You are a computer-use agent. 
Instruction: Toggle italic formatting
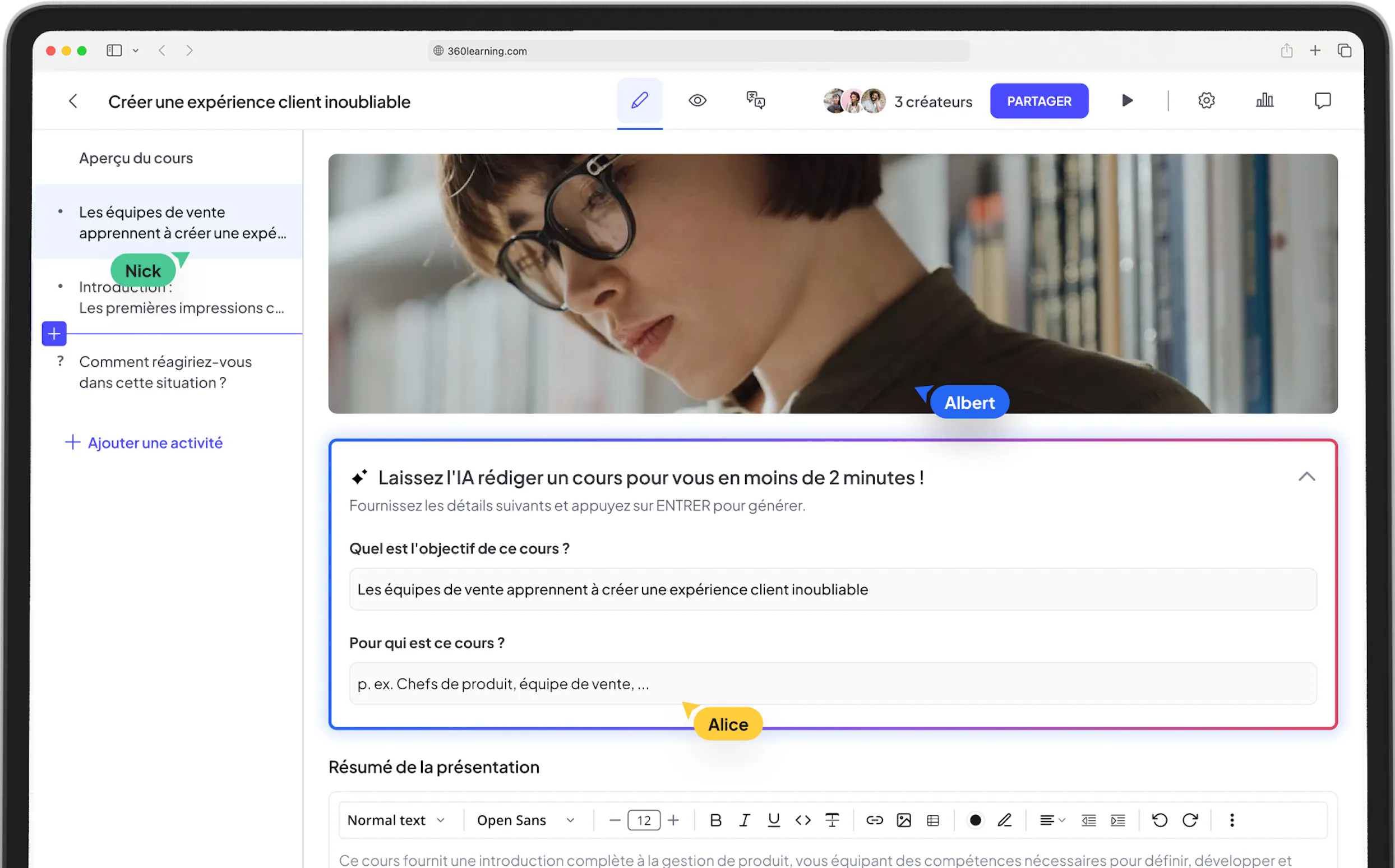745,820
